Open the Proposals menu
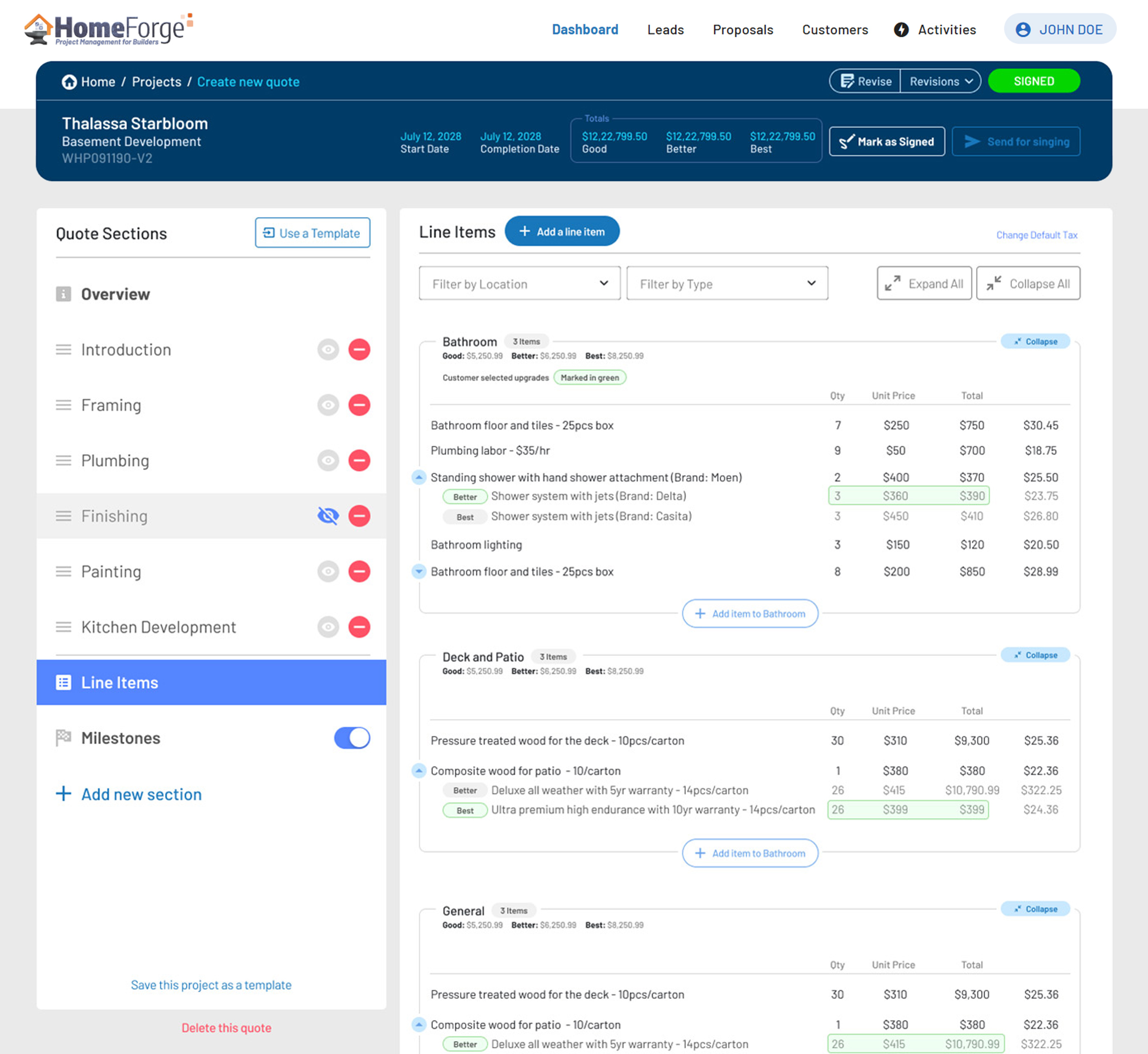 point(742,30)
